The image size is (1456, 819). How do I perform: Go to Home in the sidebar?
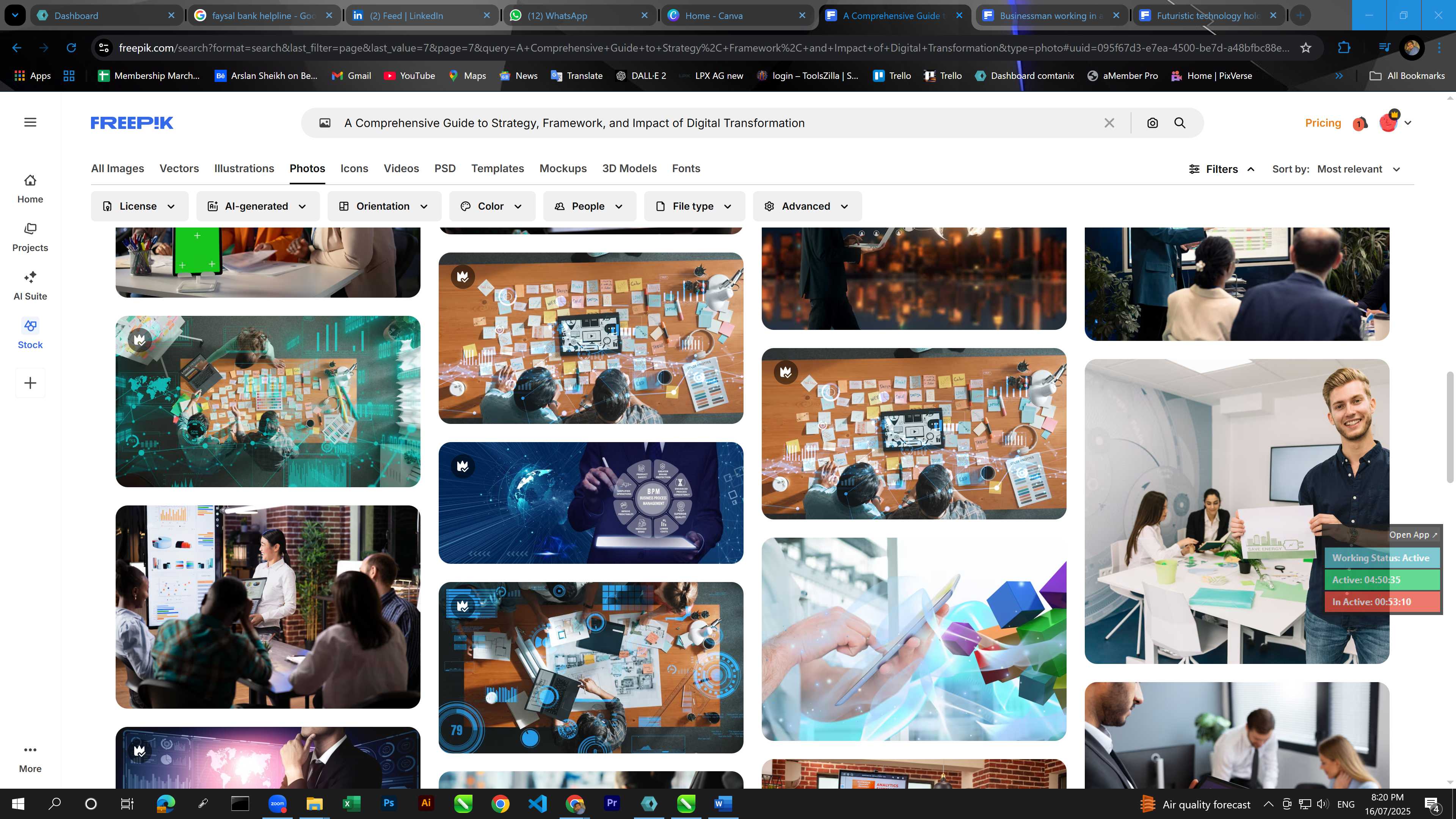coord(30,189)
